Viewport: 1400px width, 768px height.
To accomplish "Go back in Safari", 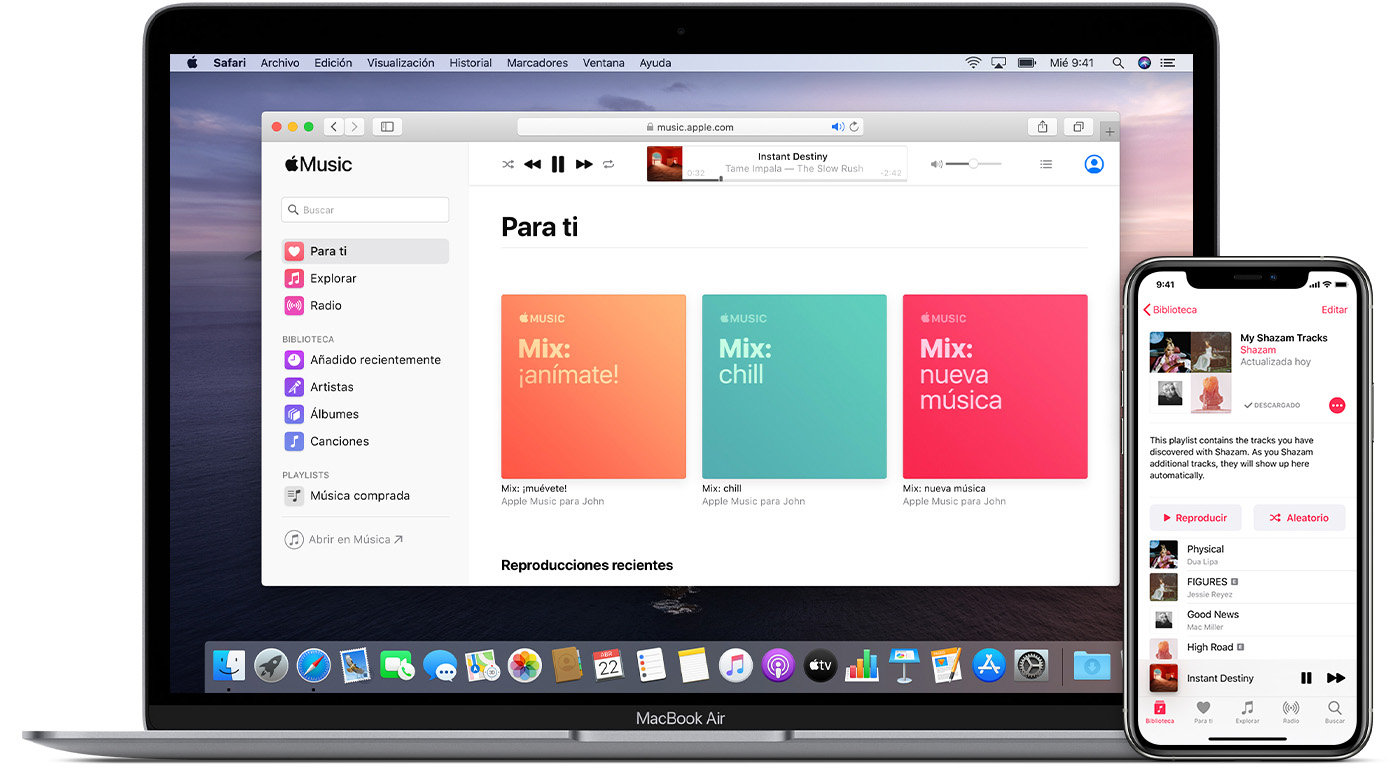I will pyautogui.click(x=334, y=127).
